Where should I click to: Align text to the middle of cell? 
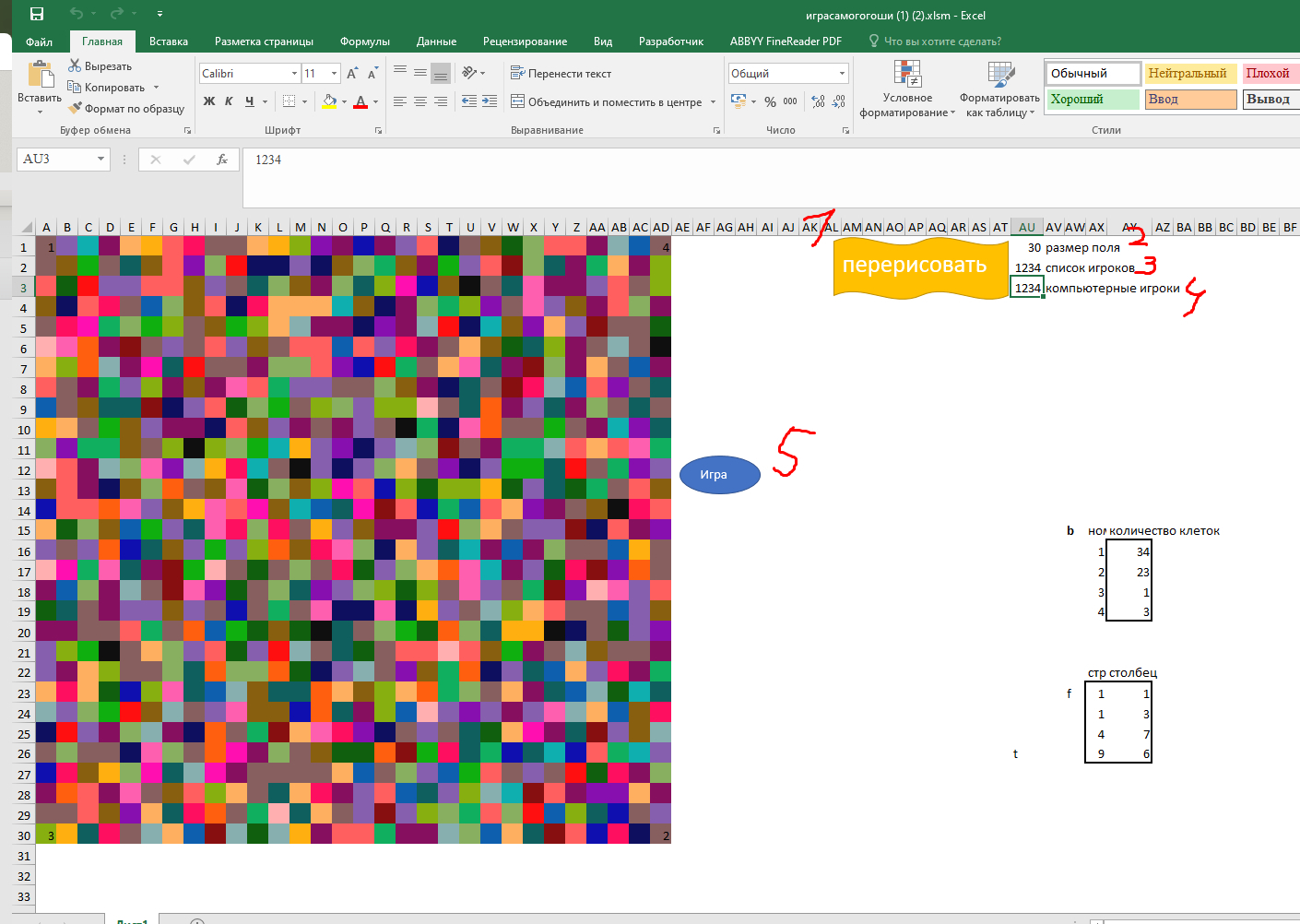pyautogui.click(x=420, y=72)
